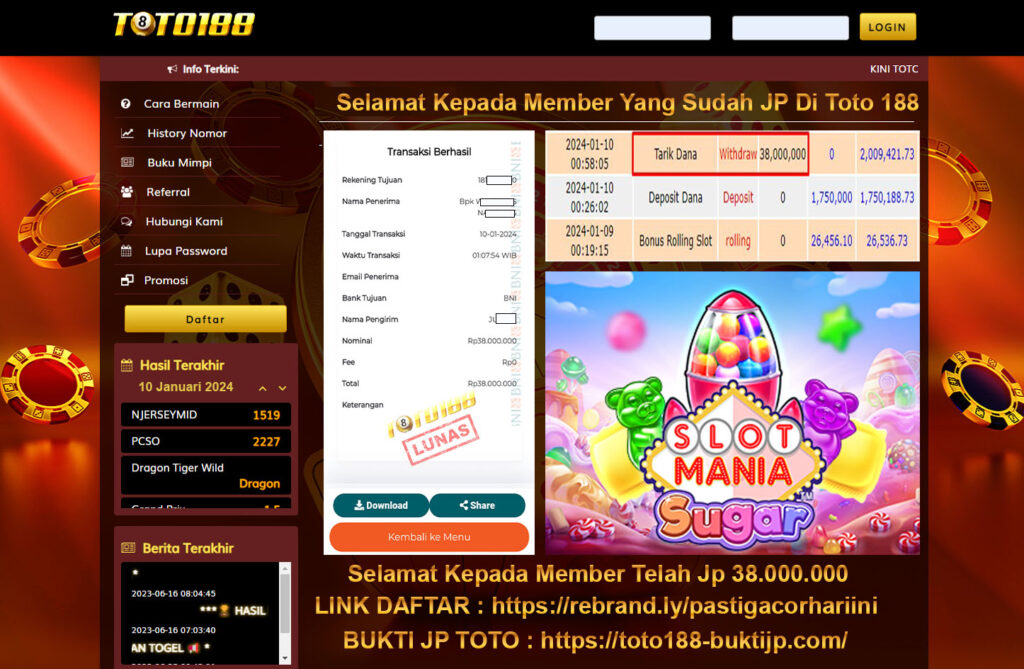
Task: Click the 10 Januari 2024 date label
Action: pos(186,387)
